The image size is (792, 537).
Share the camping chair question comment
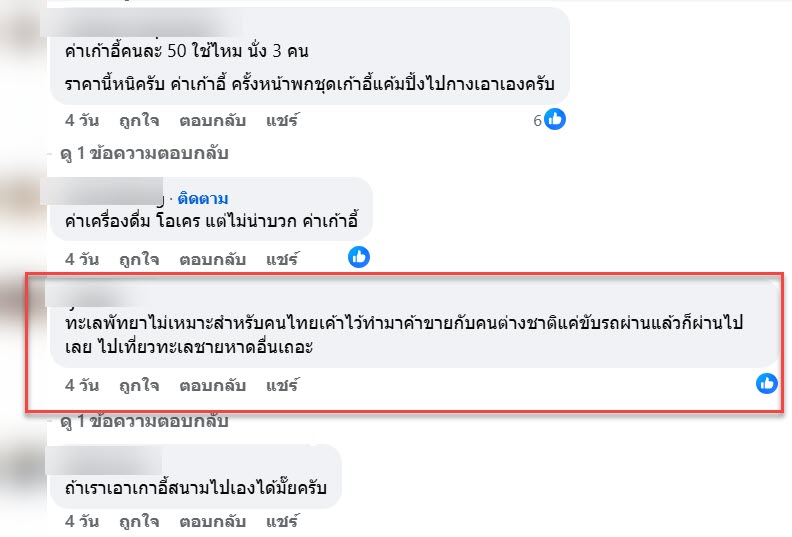click(x=282, y=521)
